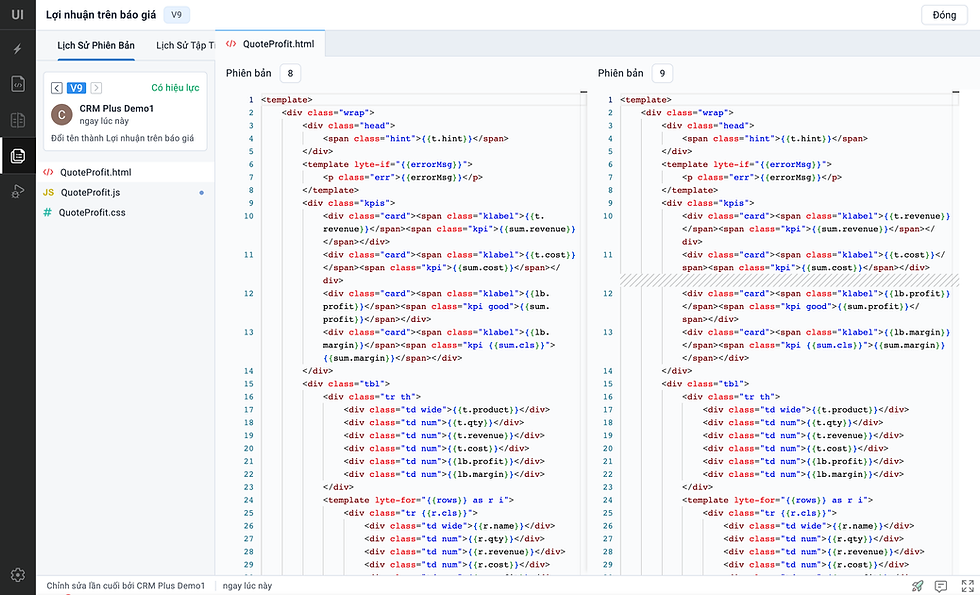Viewport: 980px width, 595px height.
Task: Click line number 24 in the right editor
Action: 608,500
